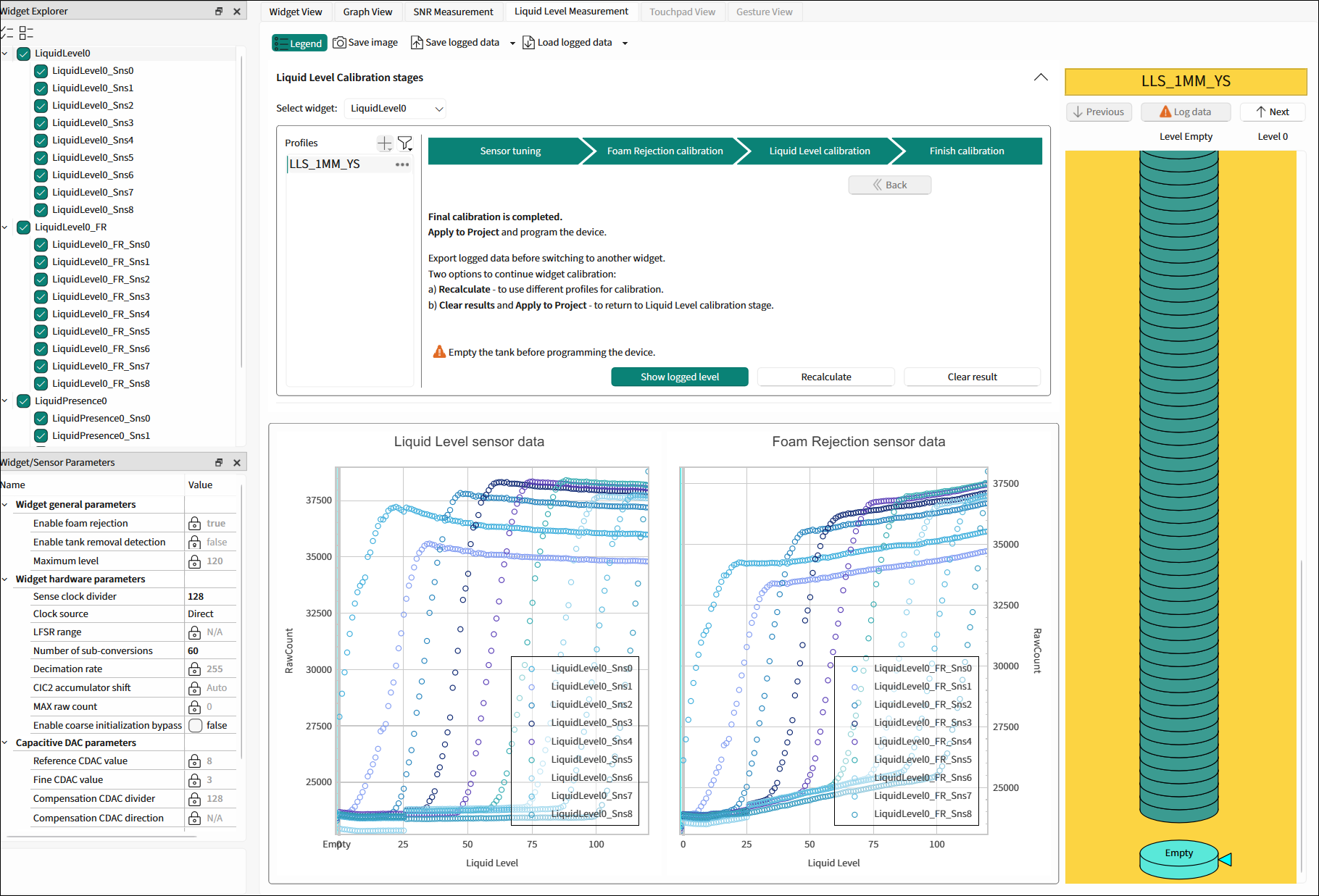Click the Load logged data icon
Screen dimensions: 1319x896
point(529,43)
